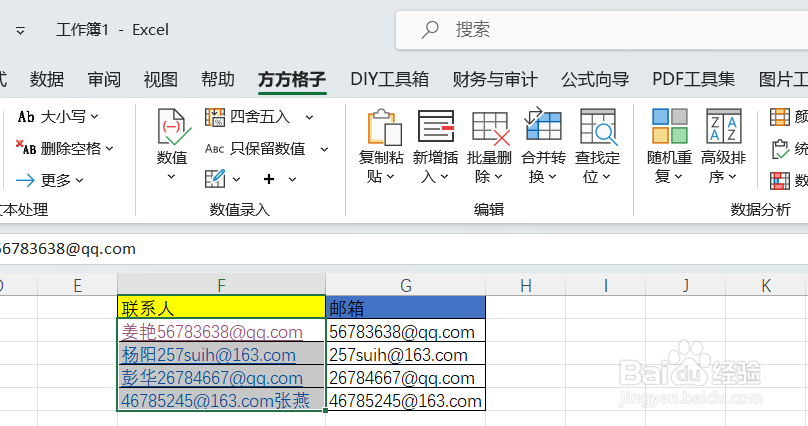This screenshot has width=808, height=426.
Task: Open the quick access toolbar customize arrow
Action: (x=20, y=31)
